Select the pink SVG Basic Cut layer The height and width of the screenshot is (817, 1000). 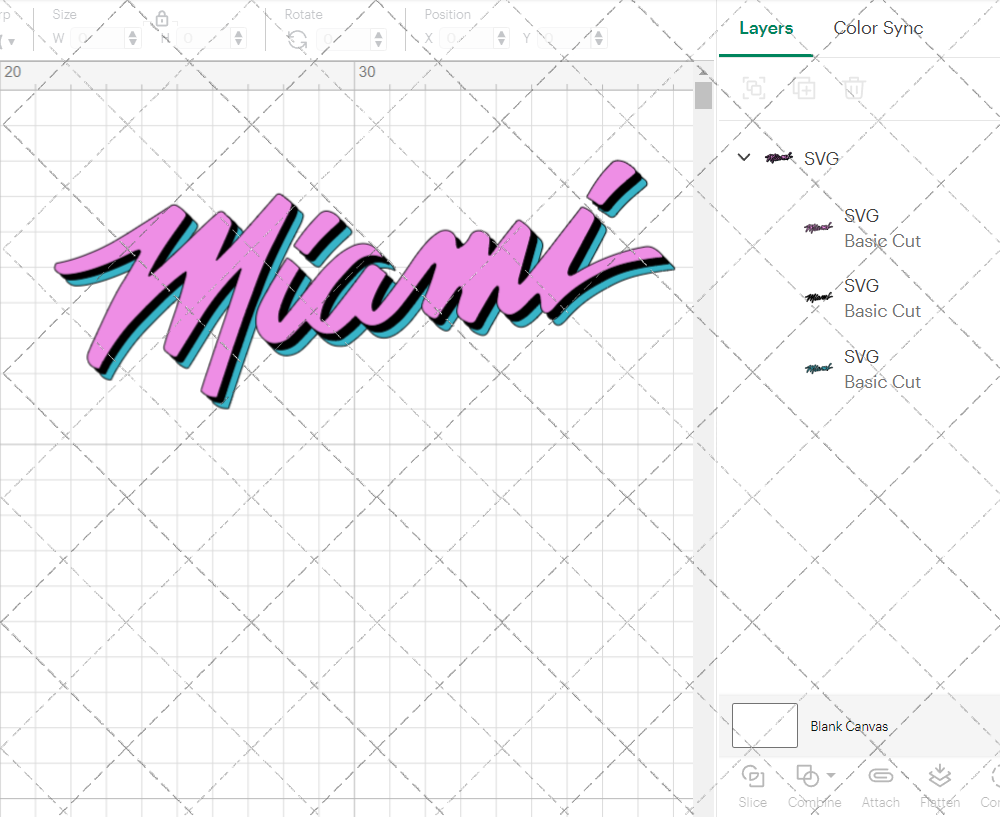point(859,228)
